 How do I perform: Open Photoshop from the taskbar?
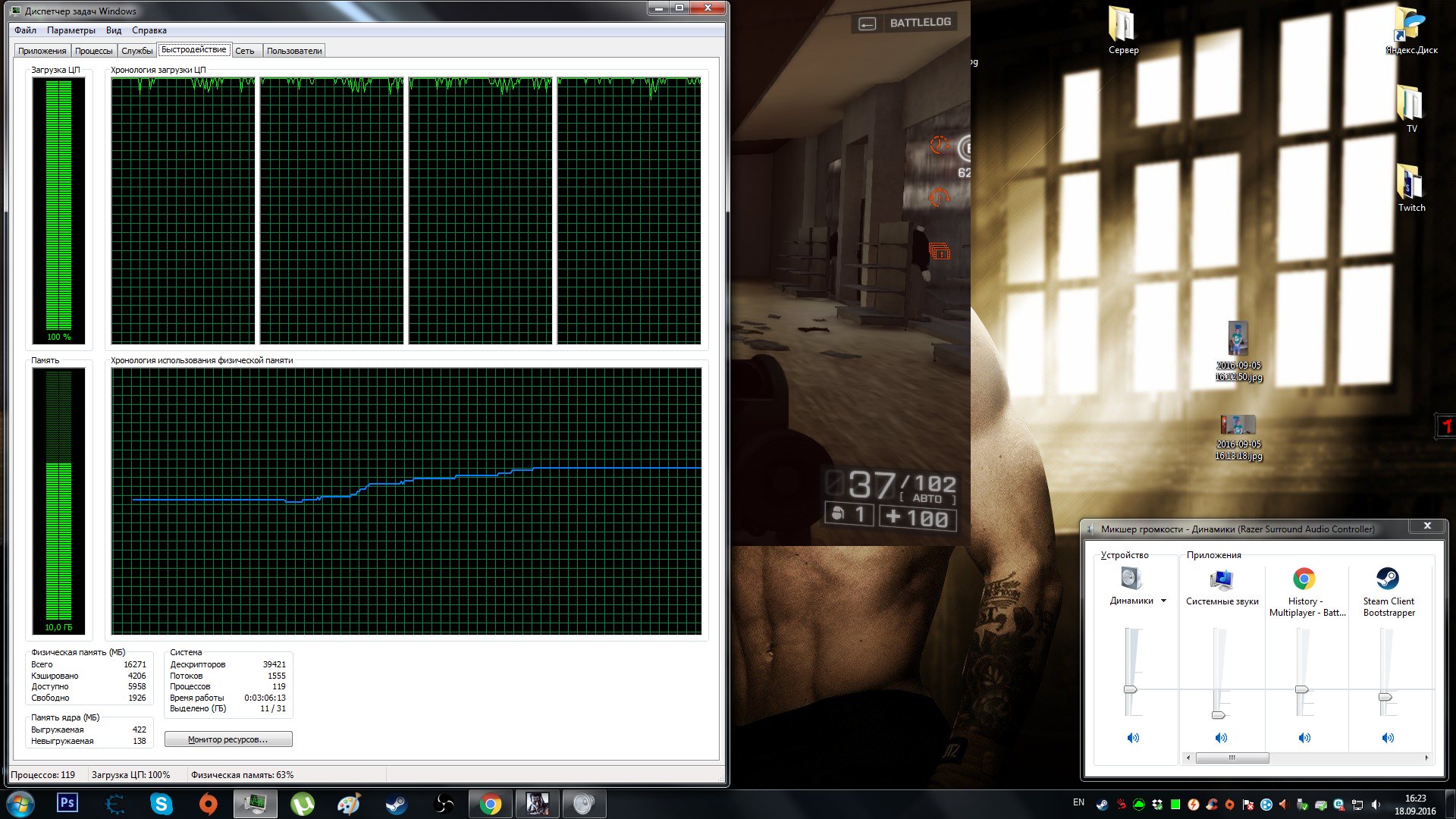coord(67,803)
